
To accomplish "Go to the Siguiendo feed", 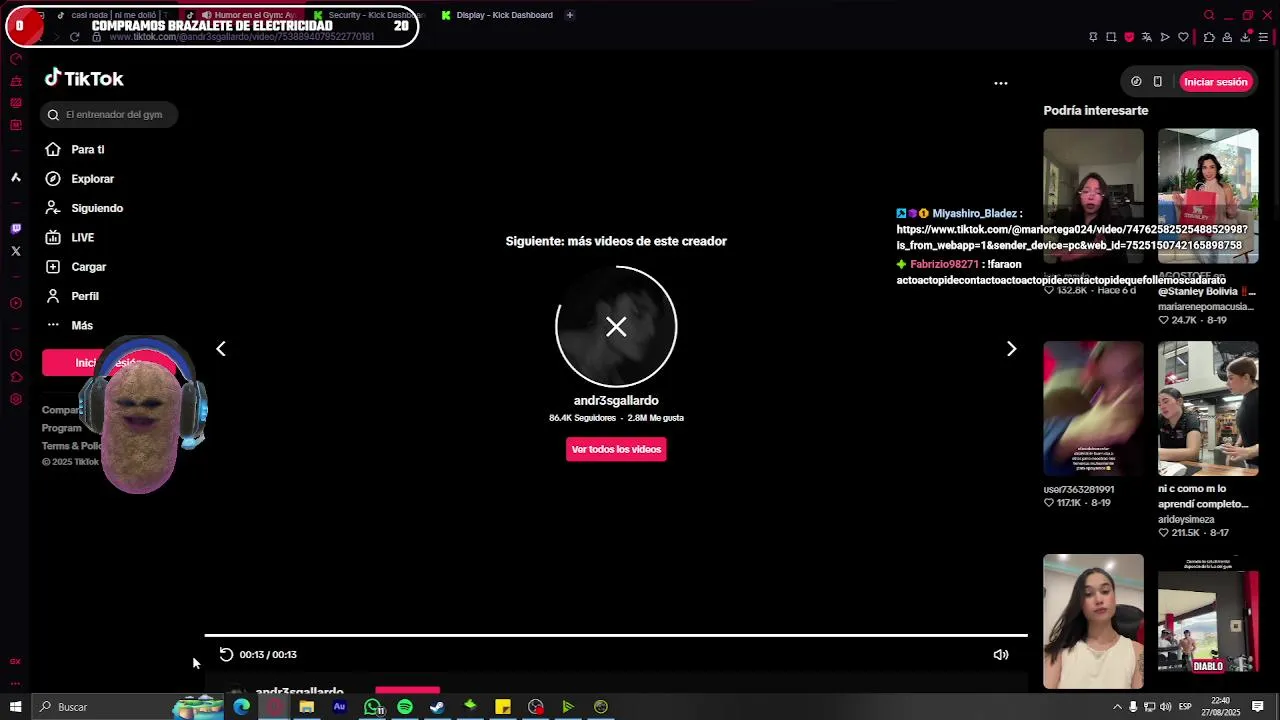I will 84,208.
